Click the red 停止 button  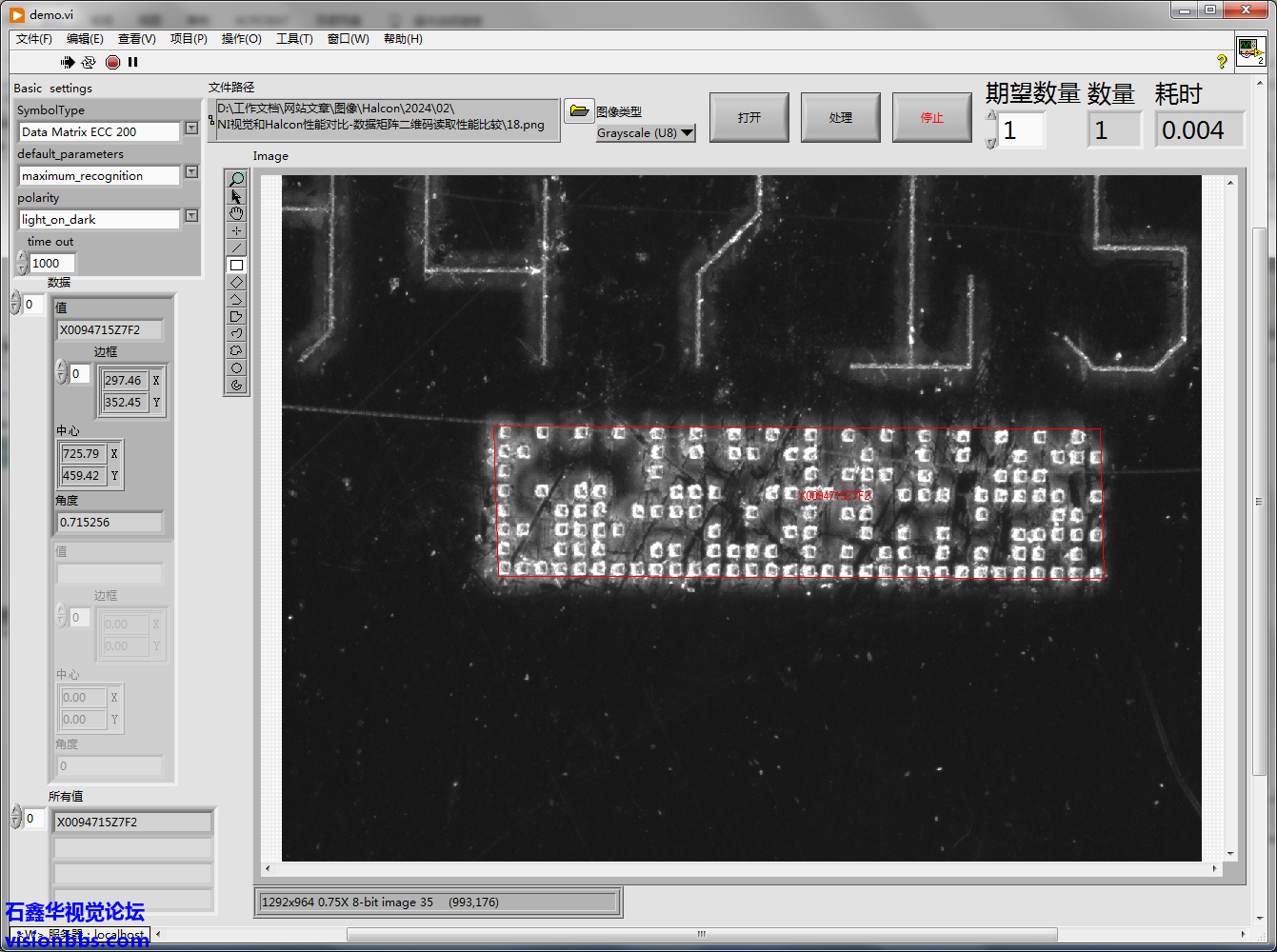tap(932, 117)
